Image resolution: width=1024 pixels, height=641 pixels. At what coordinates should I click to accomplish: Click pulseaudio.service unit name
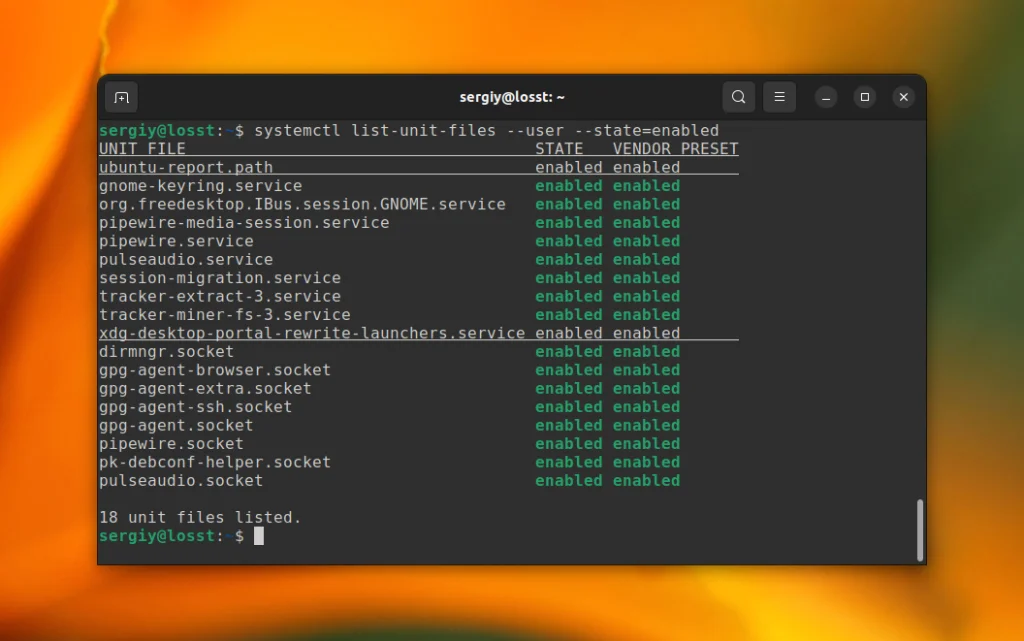click(186, 259)
